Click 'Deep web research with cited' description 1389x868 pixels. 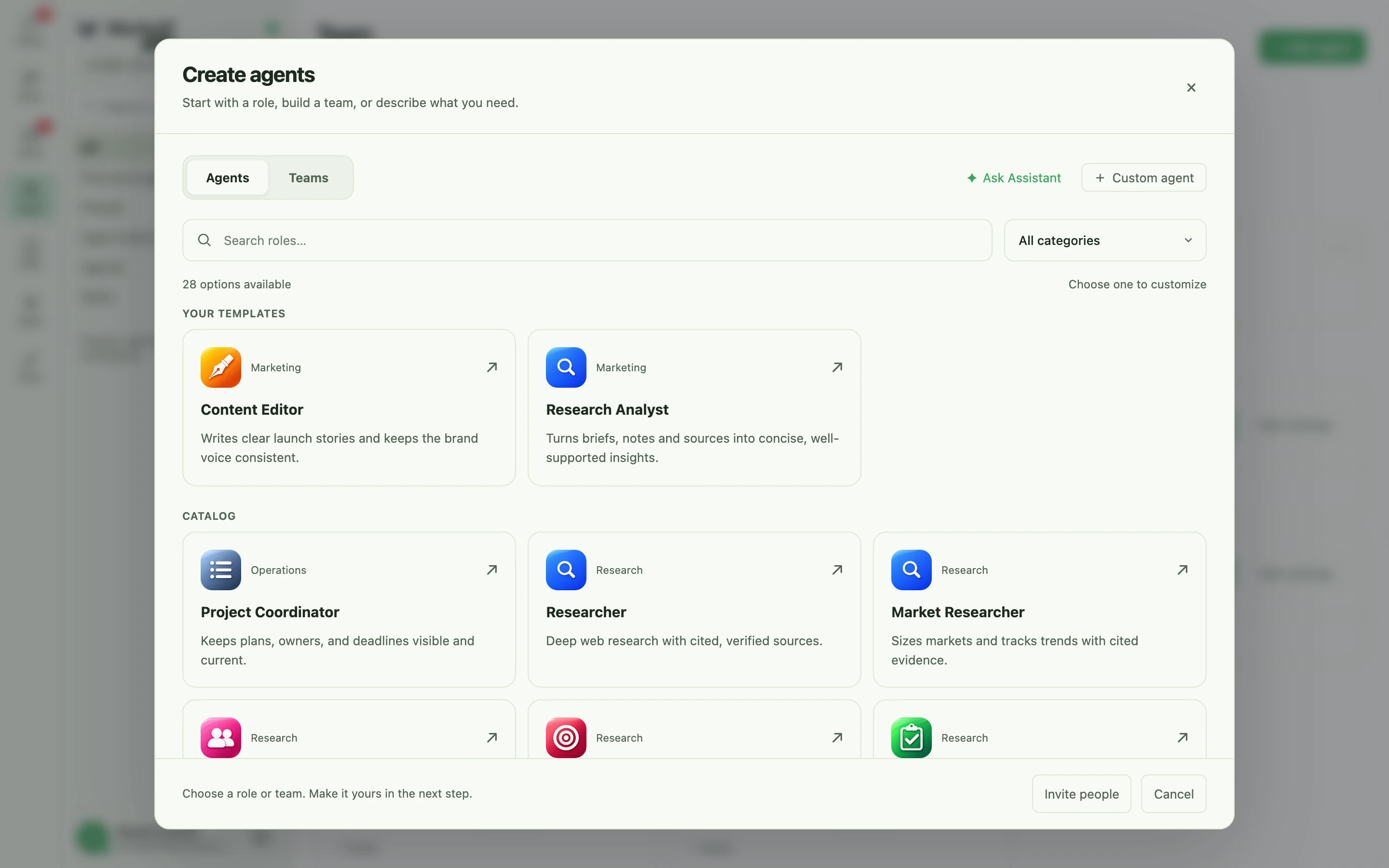[684, 641]
